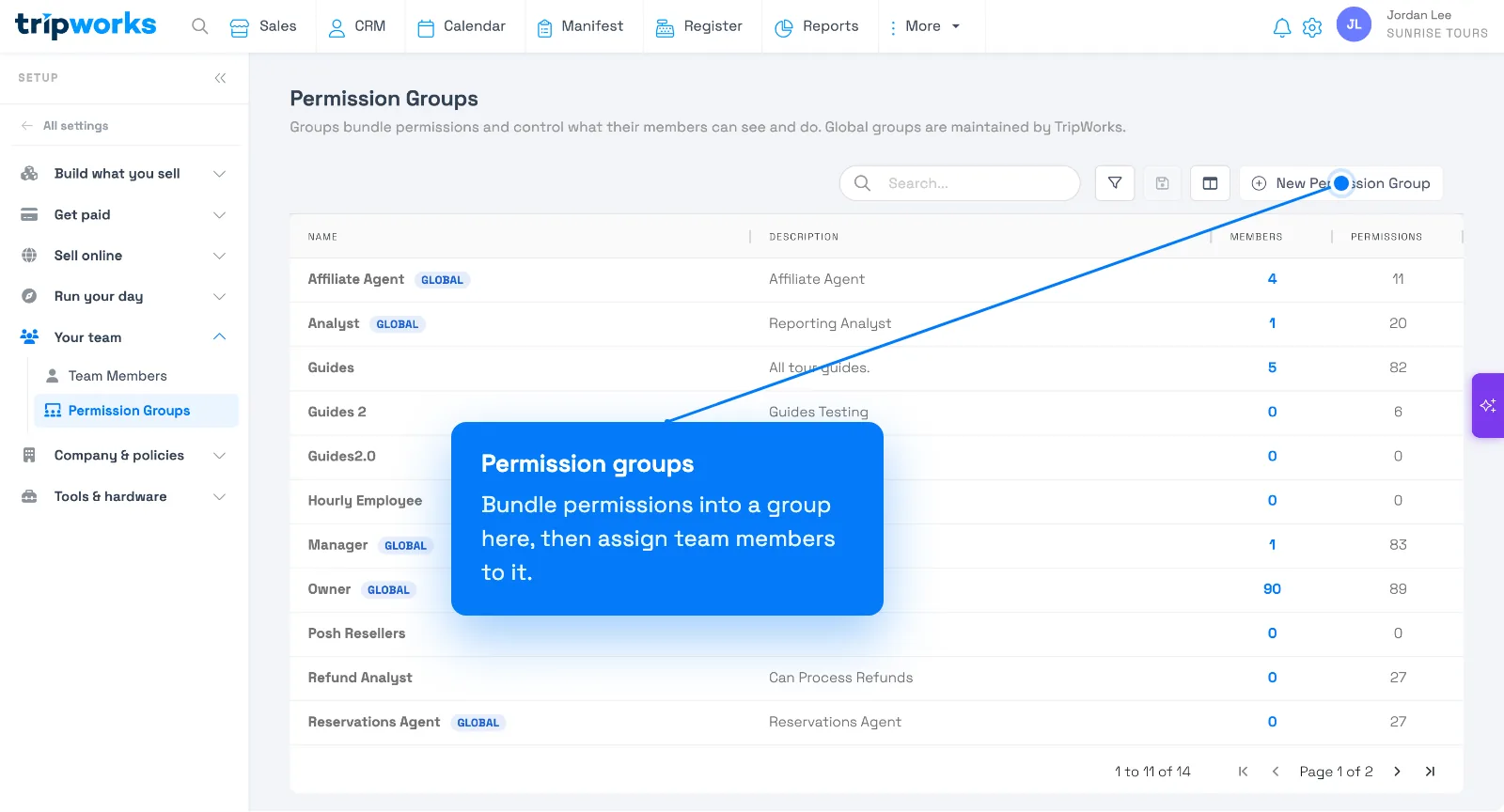This screenshot has height=812, width=1504.
Task: Click Guides member count 5
Action: (x=1272, y=367)
